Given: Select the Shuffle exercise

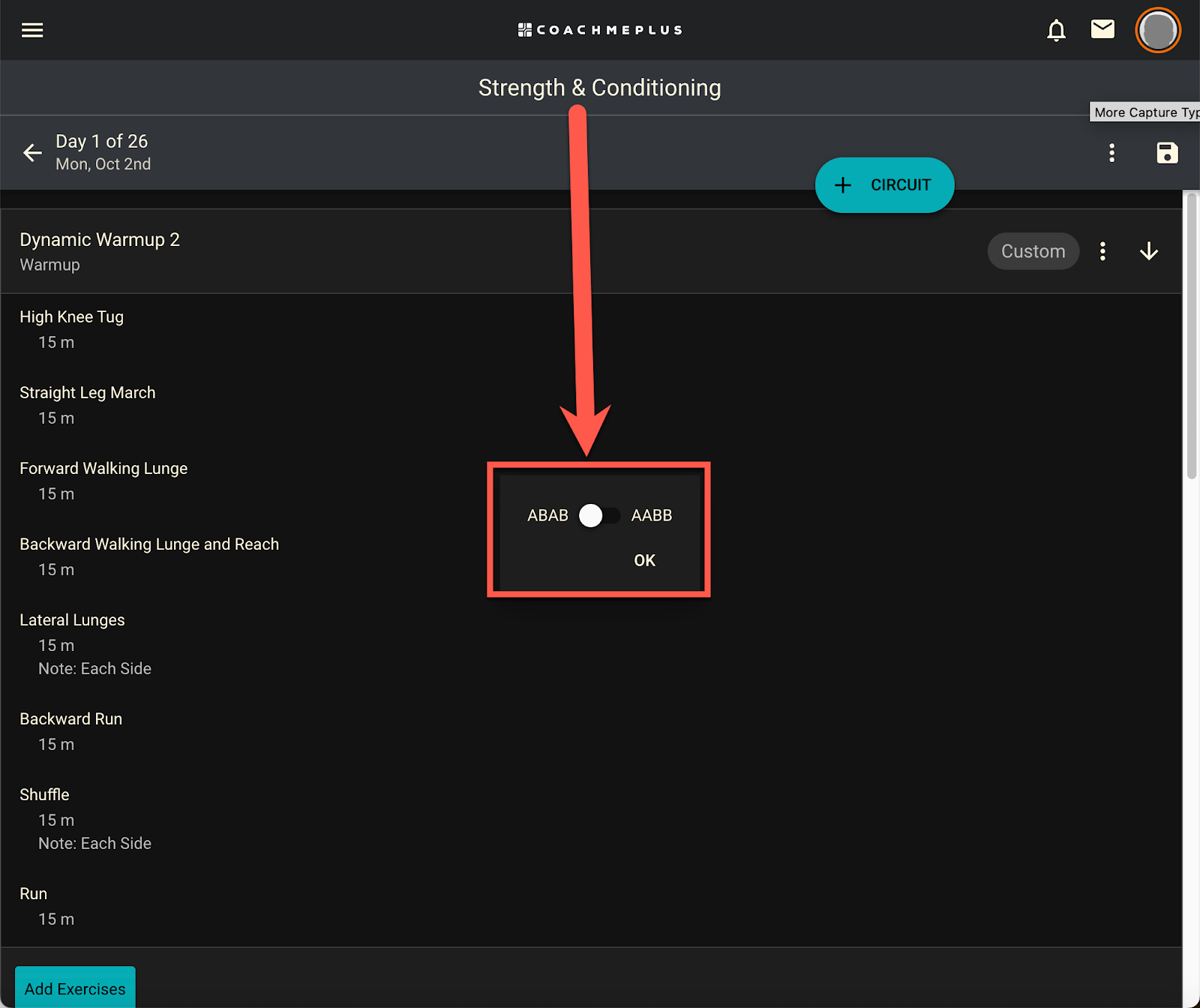Looking at the screenshot, I should tap(44, 794).
